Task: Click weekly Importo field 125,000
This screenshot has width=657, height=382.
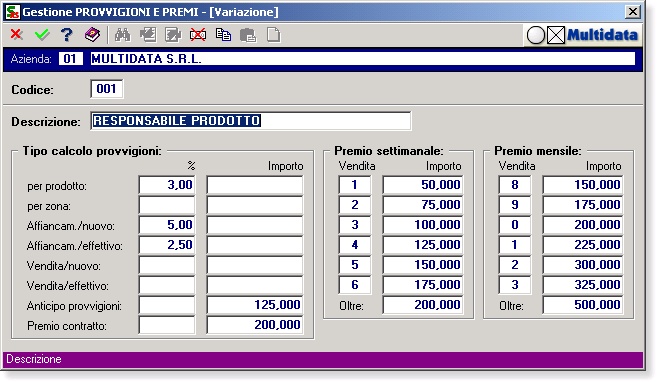Action: (x=423, y=245)
